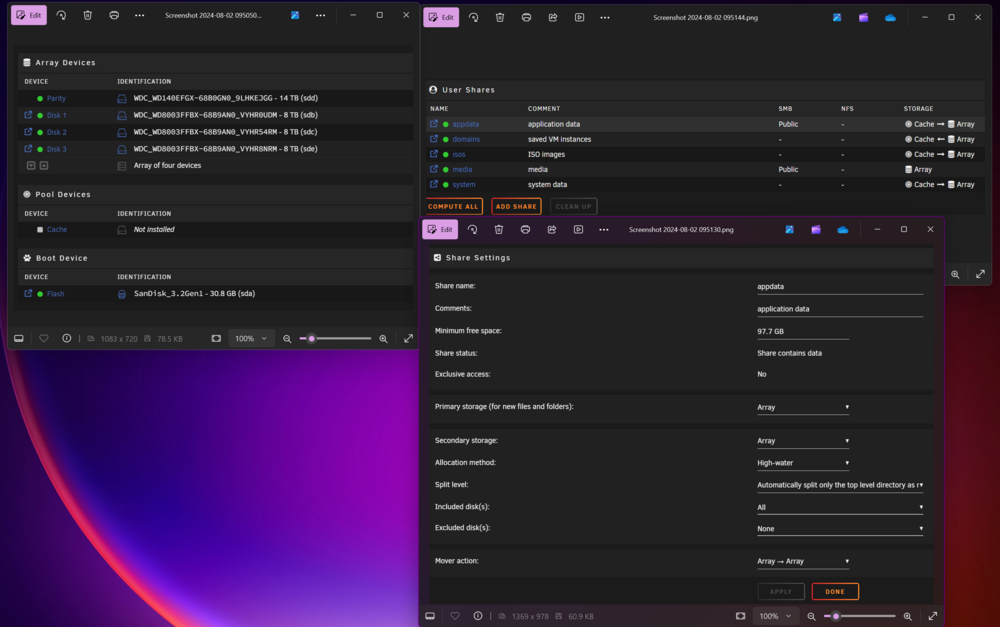The width and height of the screenshot is (1000, 627).
Task: Show file info in the left window status bar
Action: click(x=66, y=339)
